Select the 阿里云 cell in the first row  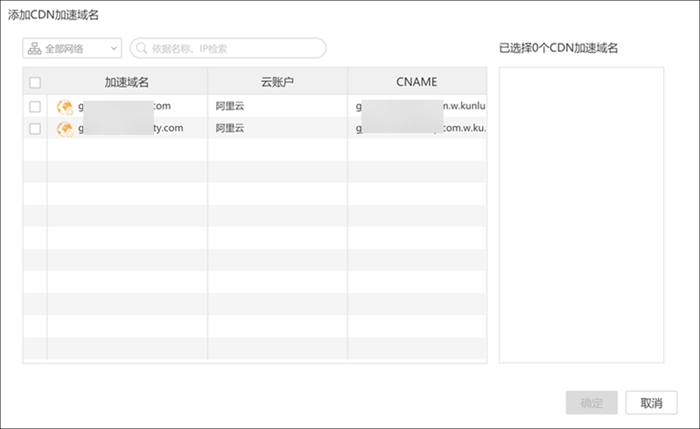tap(229, 106)
